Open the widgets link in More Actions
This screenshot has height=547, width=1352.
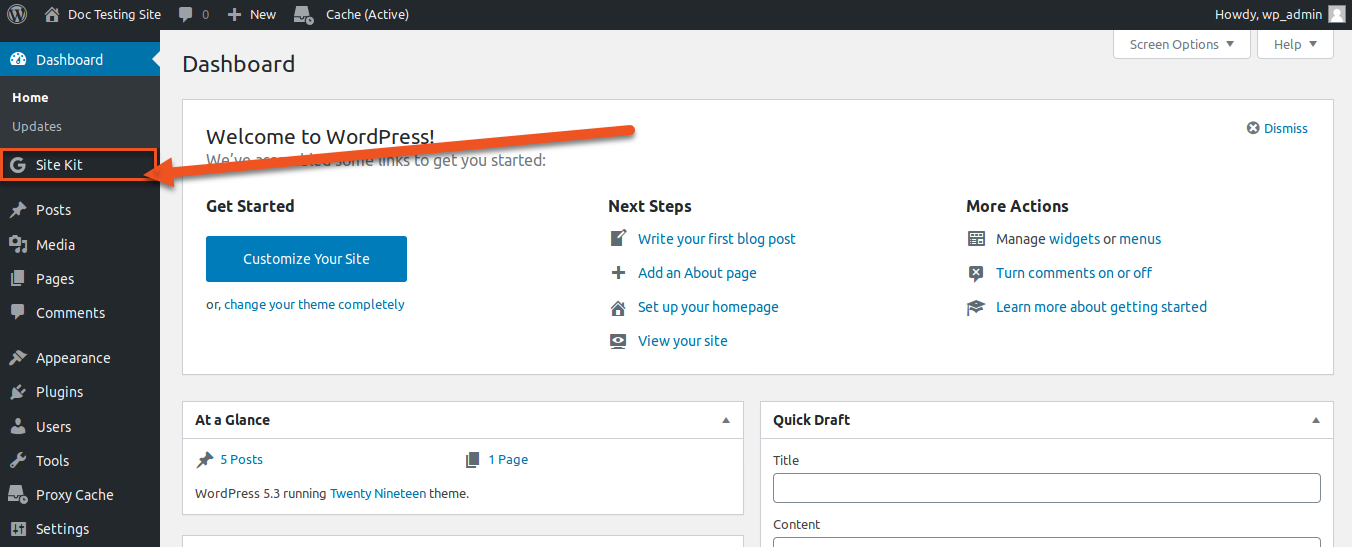1074,239
